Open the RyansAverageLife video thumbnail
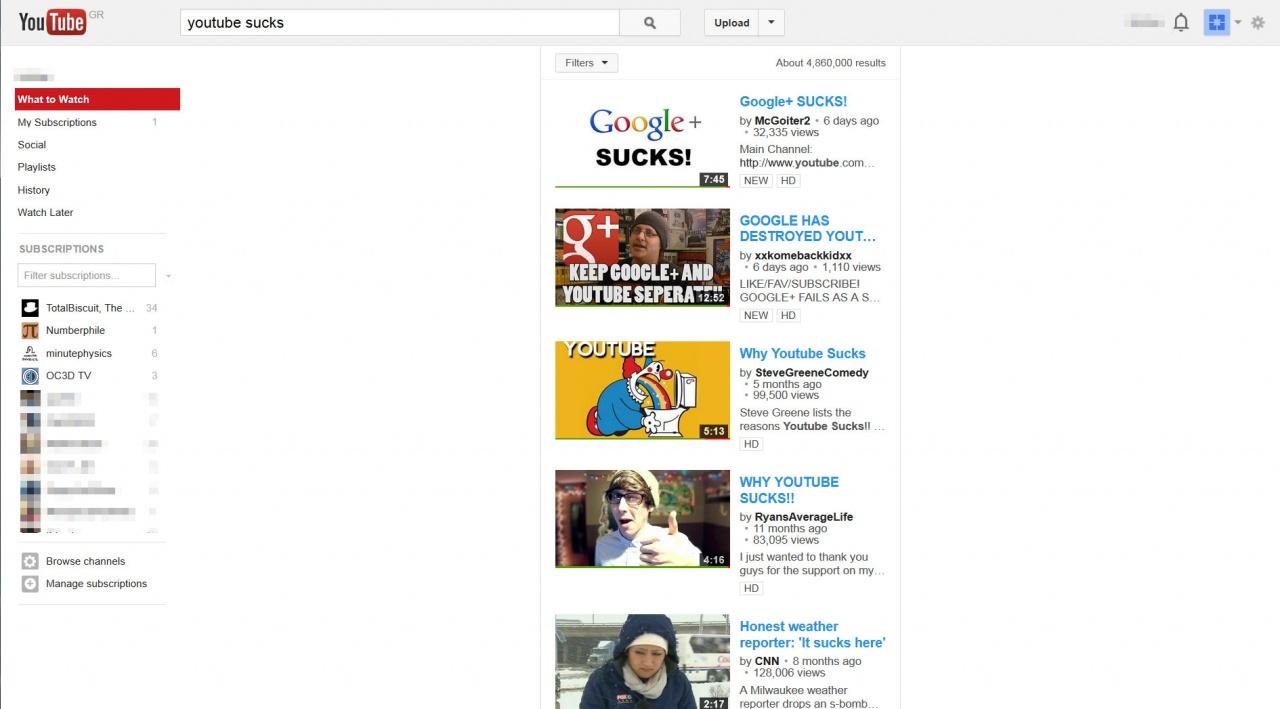The image size is (1280, 709). pyautogui.click(x=642, y=519)
